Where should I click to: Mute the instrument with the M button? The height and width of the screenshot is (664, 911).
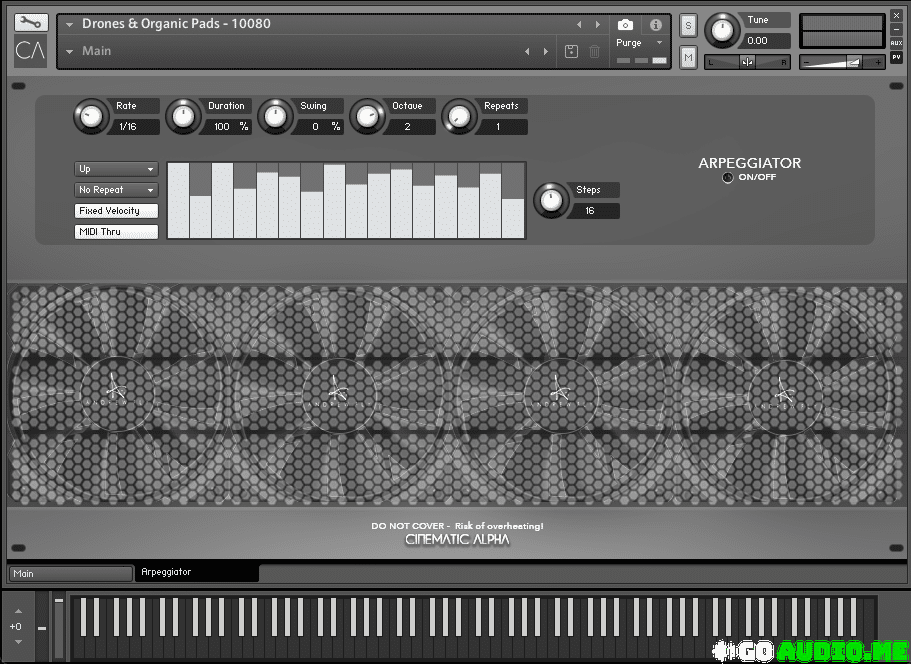point(688,58)
